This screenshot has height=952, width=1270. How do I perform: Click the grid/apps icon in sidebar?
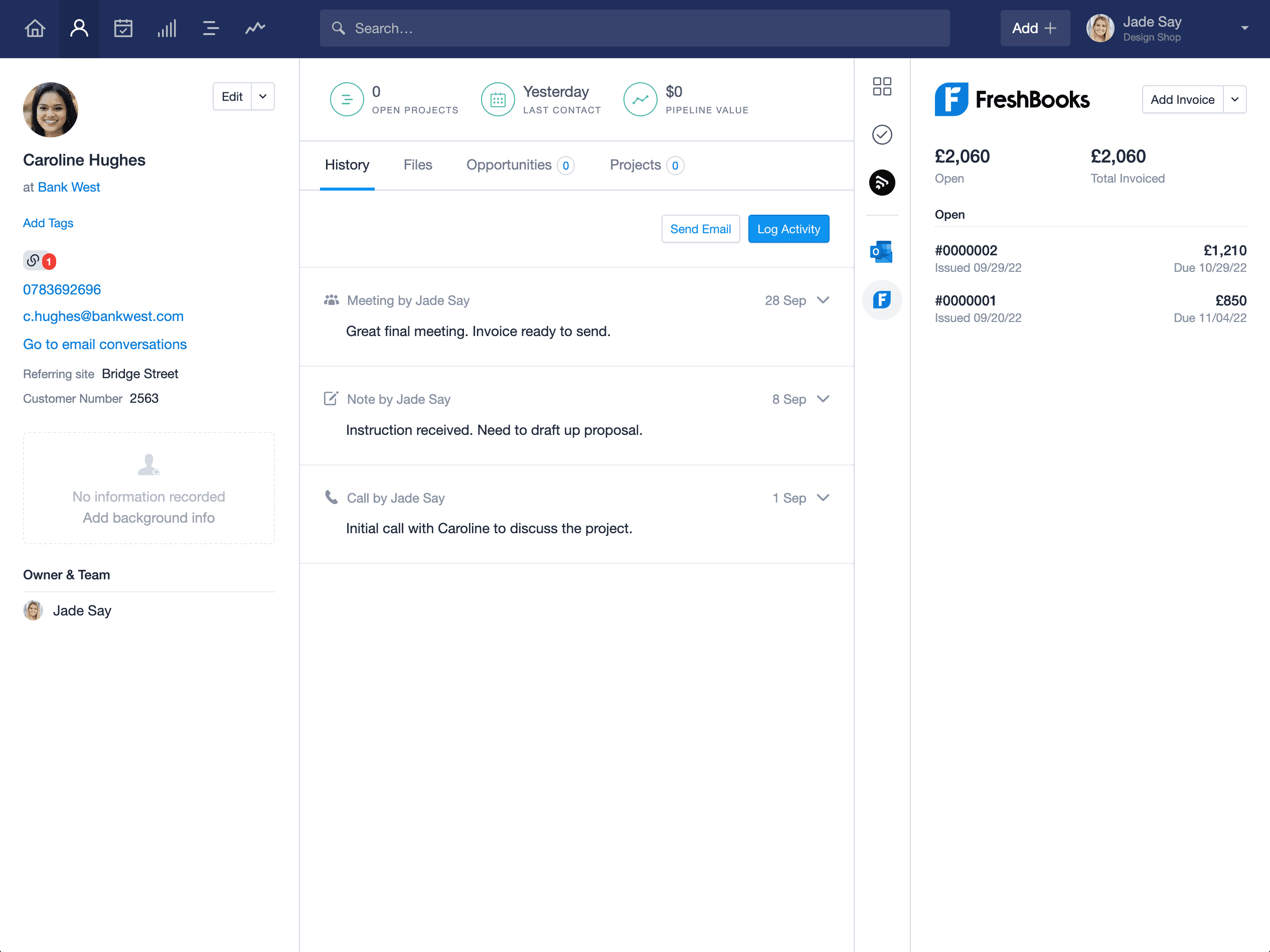pos(882,85)
